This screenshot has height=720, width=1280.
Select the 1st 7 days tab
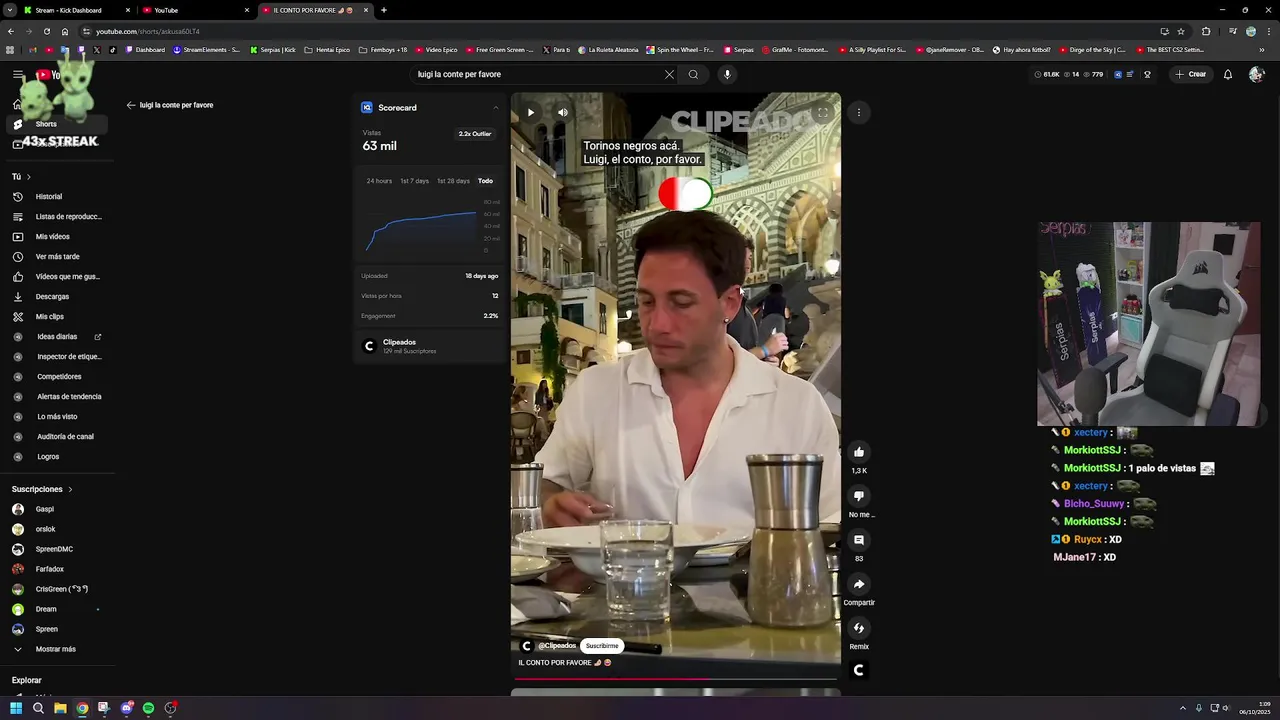414,181
